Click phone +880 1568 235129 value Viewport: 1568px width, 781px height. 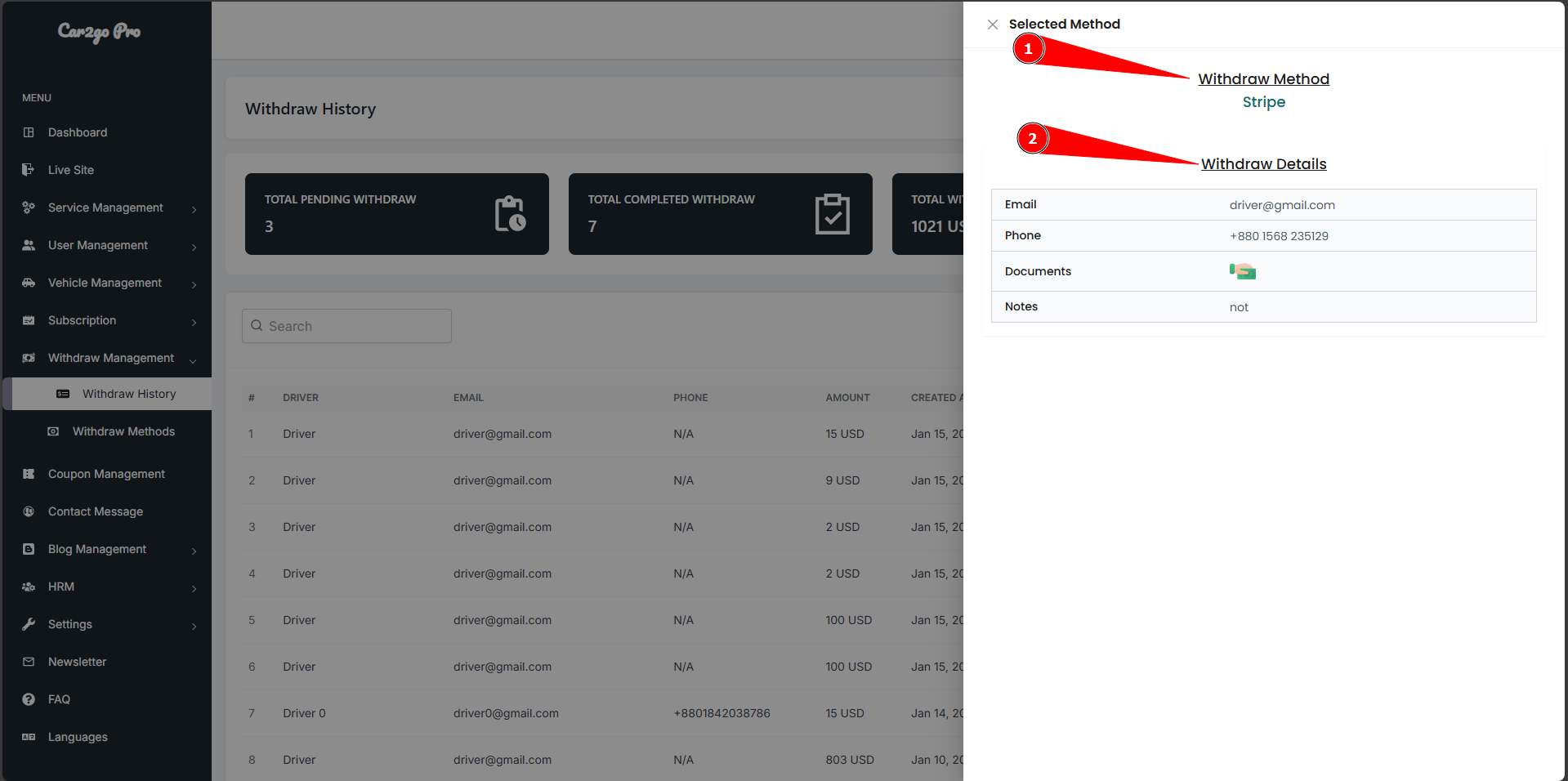click(1279, 236)
